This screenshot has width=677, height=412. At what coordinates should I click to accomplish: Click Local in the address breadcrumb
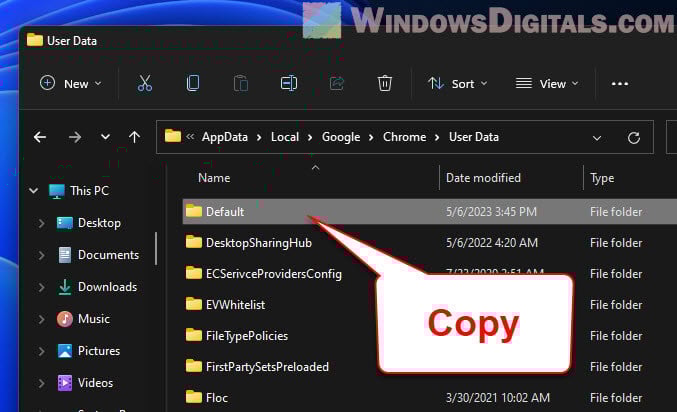(285, 137)
